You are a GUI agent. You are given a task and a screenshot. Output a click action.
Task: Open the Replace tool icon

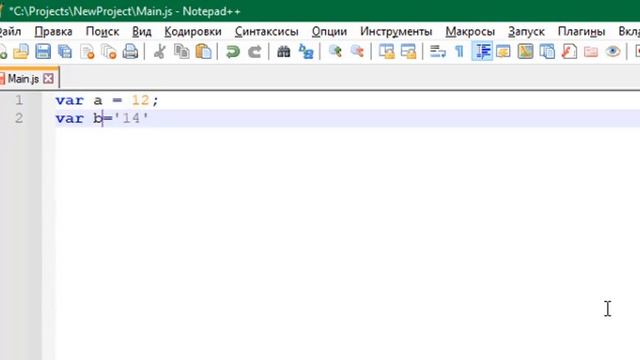pyautogui.click(x=306, y=52)
